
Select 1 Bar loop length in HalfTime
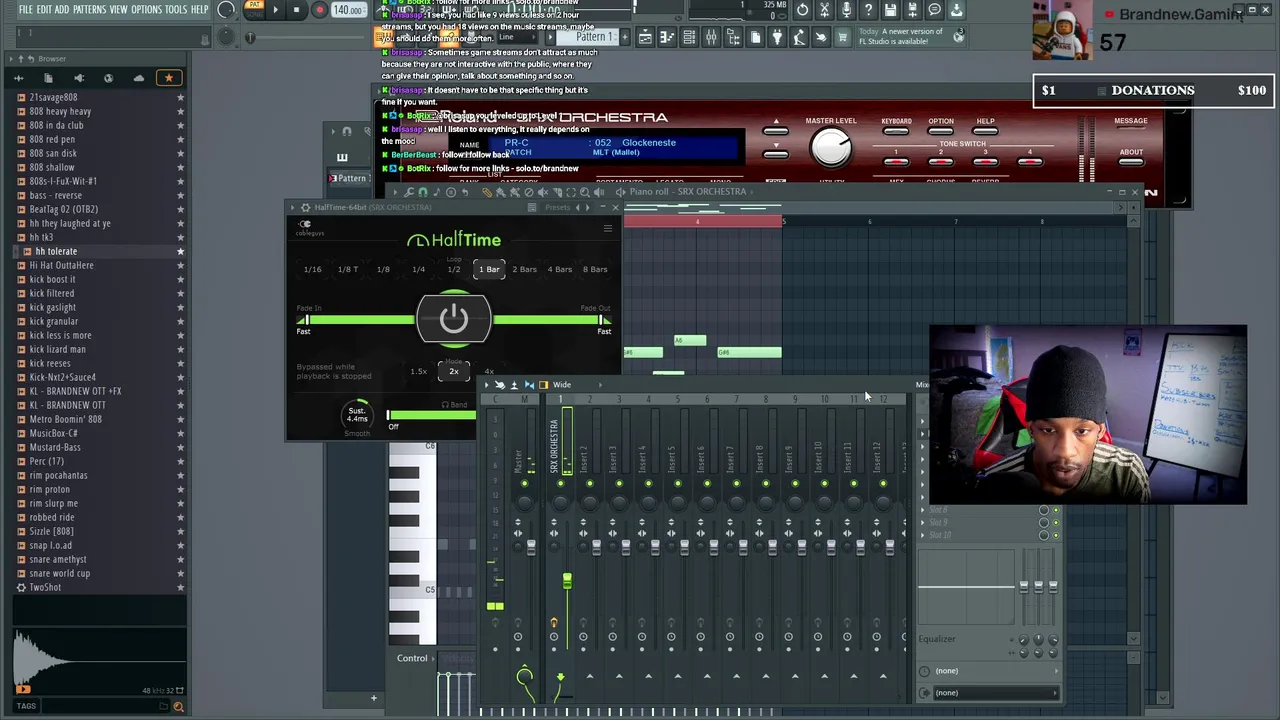489,269
